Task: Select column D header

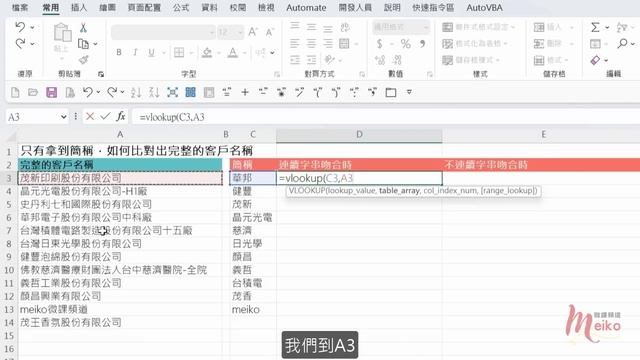Action: tap(359, 134)
